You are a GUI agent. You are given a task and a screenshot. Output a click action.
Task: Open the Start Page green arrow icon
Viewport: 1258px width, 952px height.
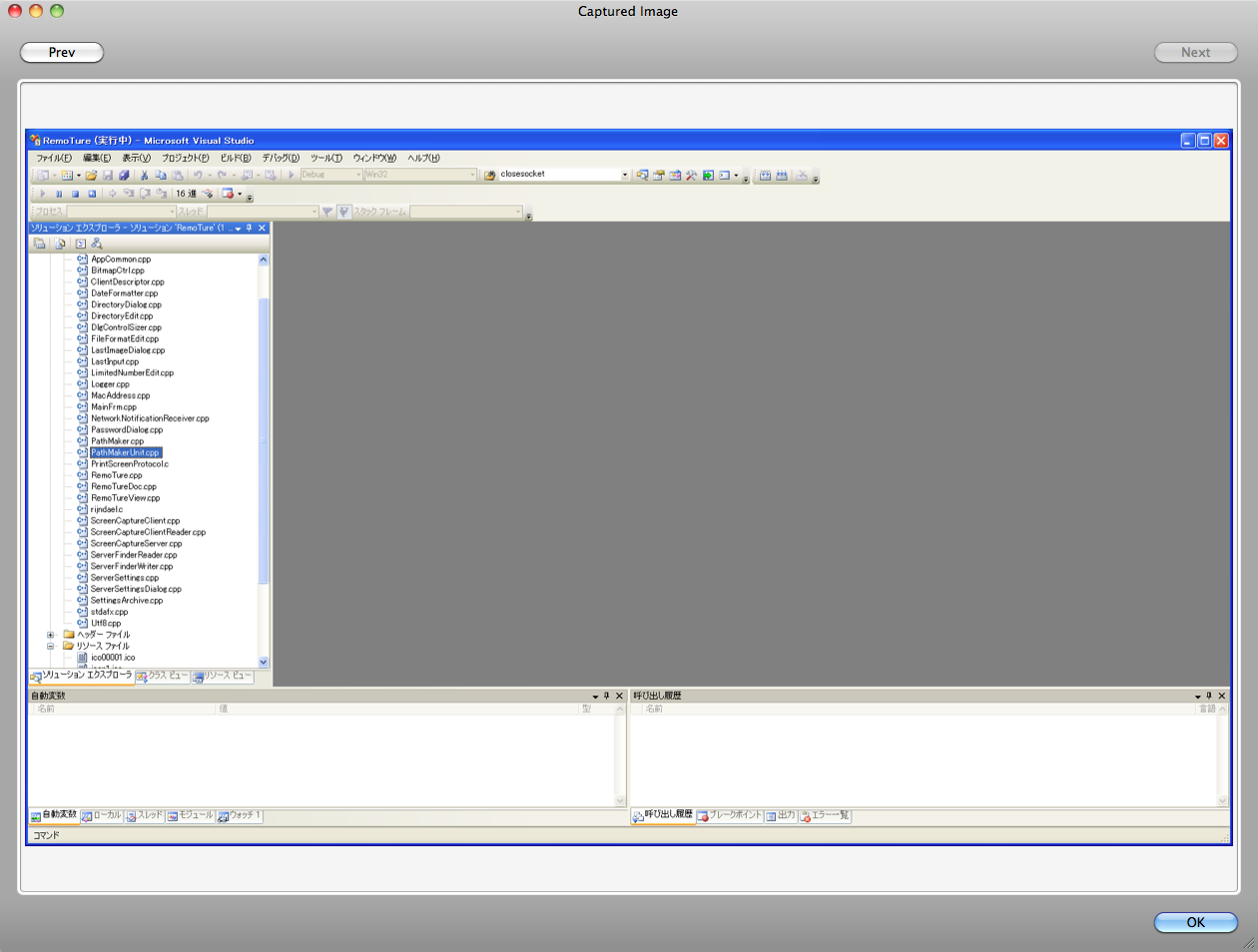(x=708, y=176)
